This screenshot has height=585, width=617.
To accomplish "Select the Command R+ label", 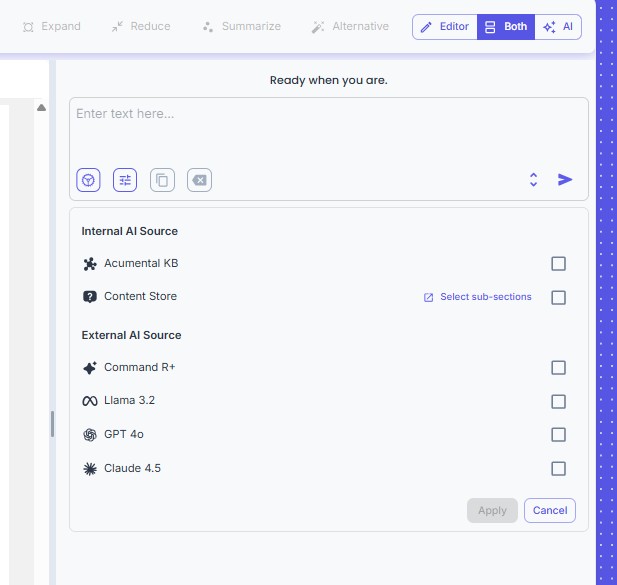I will click(x=139, y=367).
